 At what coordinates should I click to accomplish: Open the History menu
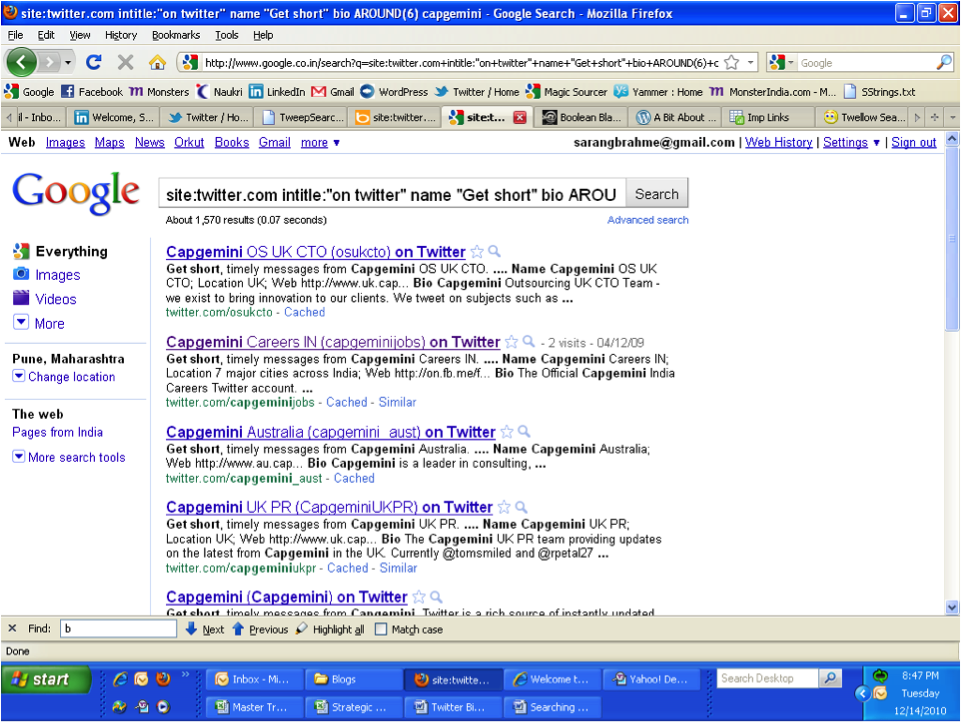point(121,35)
